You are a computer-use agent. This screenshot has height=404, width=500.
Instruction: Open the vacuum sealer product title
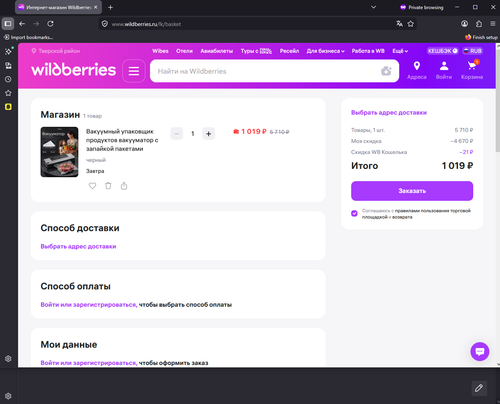122,140
